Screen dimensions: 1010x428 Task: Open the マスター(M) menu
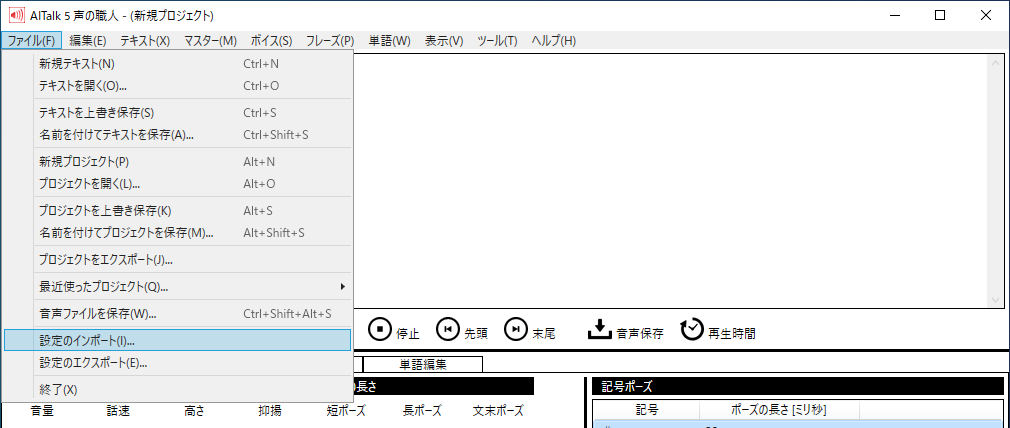(211, 41)
